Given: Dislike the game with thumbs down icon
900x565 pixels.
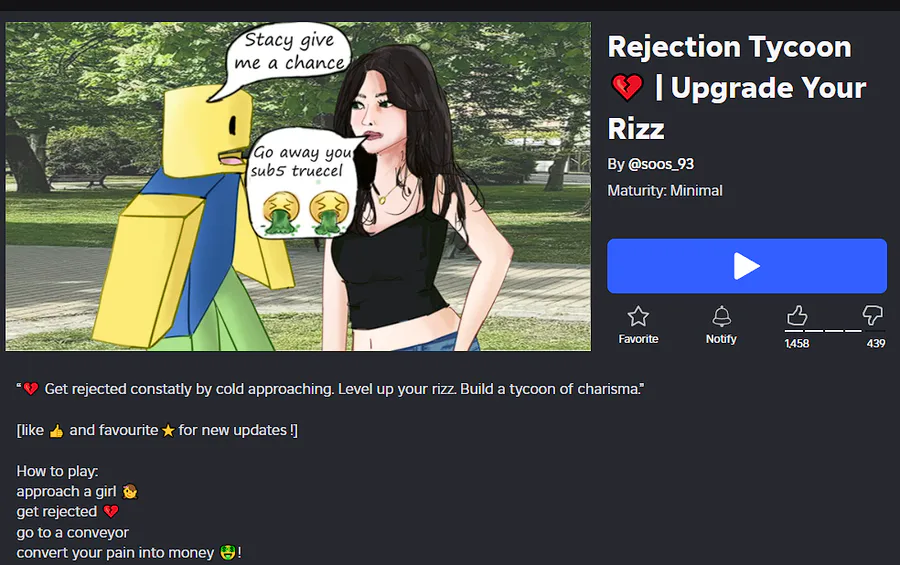Looking at the screenshot, I should pos(872,315).
